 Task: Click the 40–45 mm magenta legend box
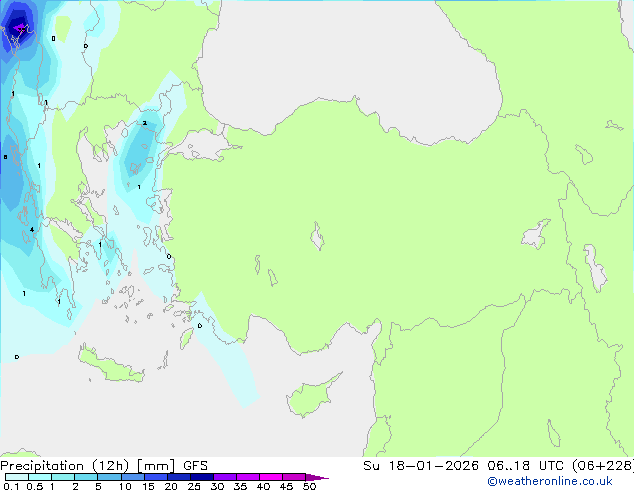click(271, 477)
